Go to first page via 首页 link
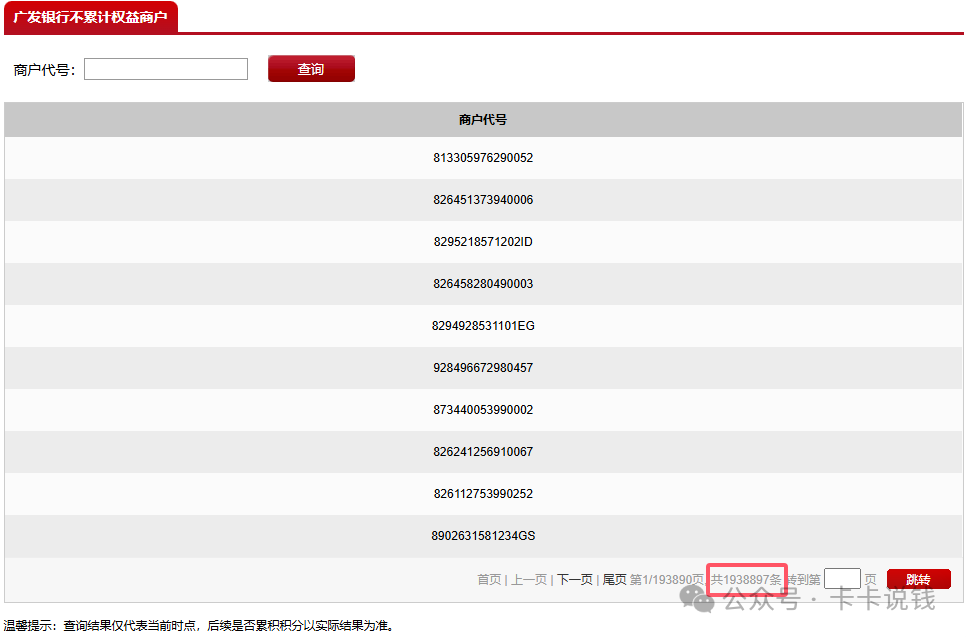The width and height of the screenshot is (966, 637). [x=489, y=580]
